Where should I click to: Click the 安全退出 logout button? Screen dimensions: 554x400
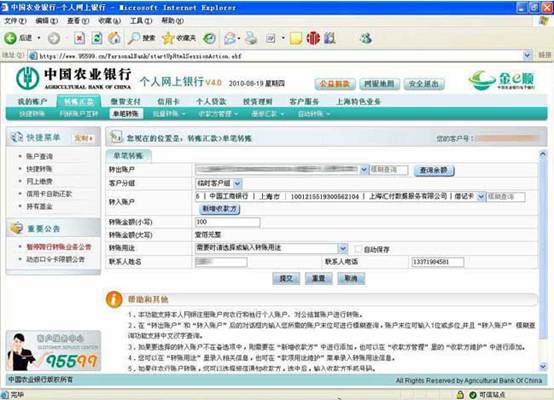[424, 84]
